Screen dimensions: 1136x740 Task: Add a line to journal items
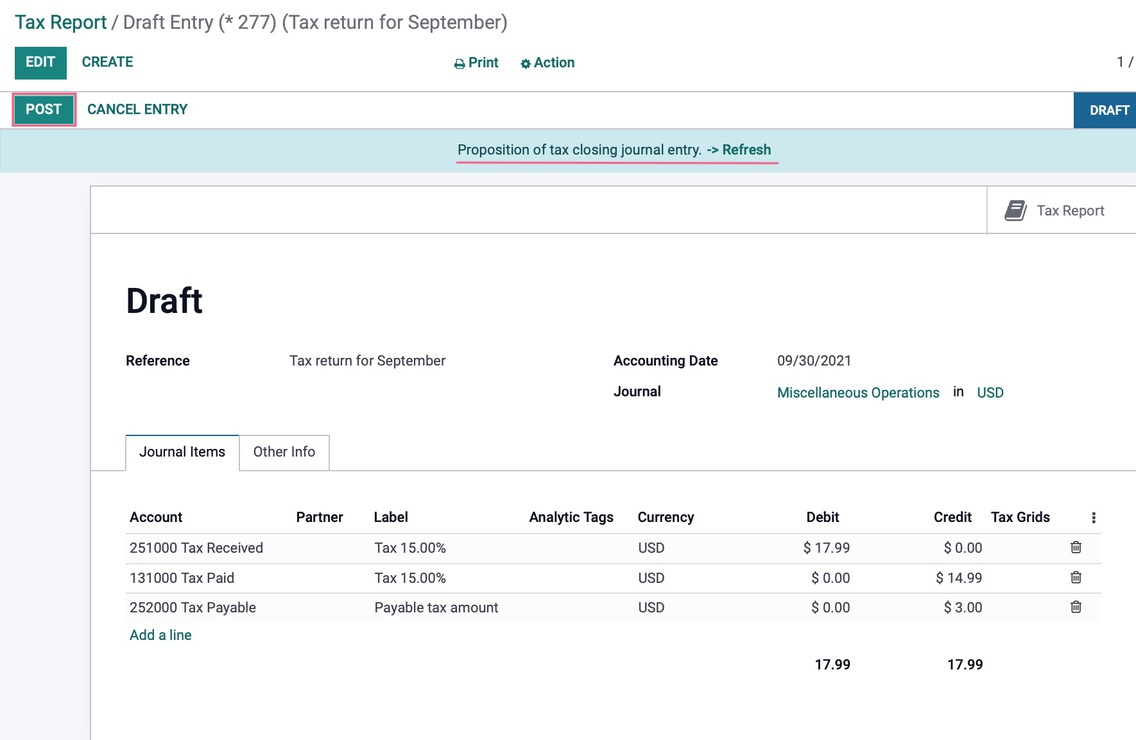coord(160,635)
